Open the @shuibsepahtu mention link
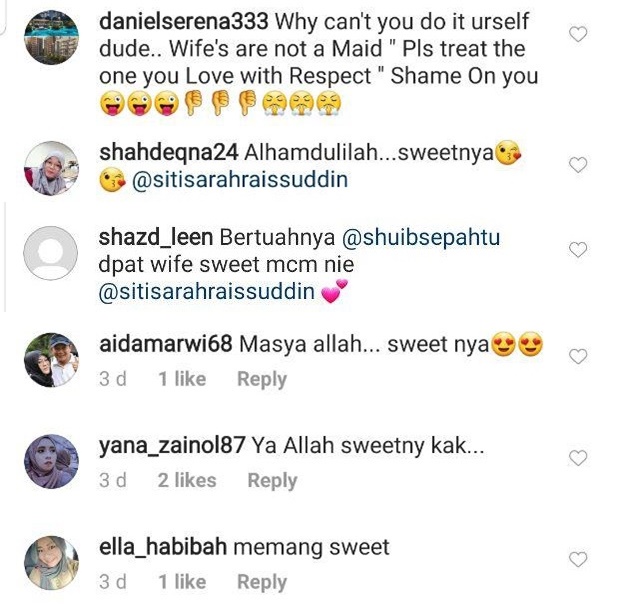621x604 pixels. pos(421,238)
